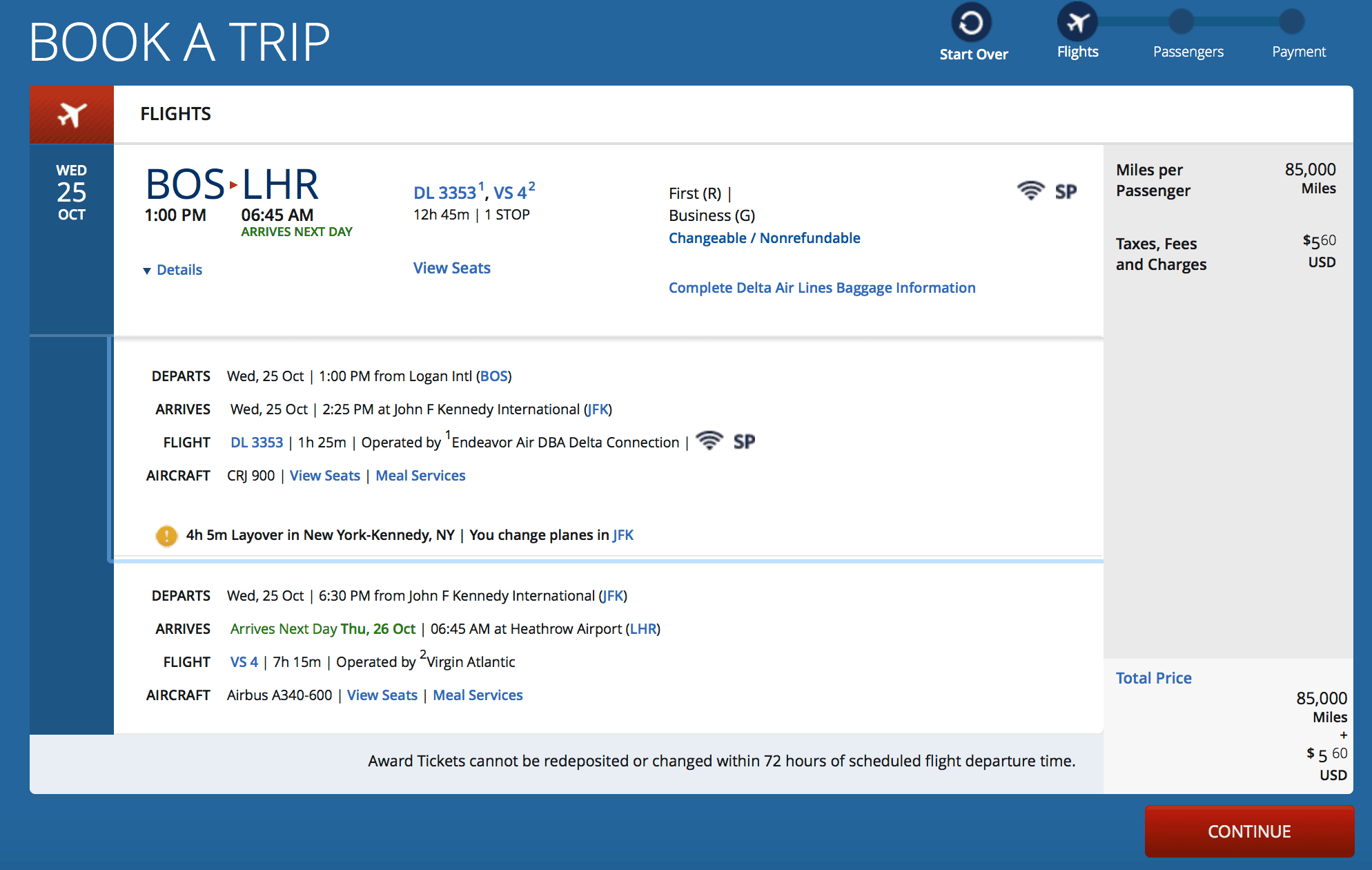Open Meal Services for the Airbus A340-600
Image resolution: width=1372 pixels, height=870 pixels.
[x=478, y=695]
